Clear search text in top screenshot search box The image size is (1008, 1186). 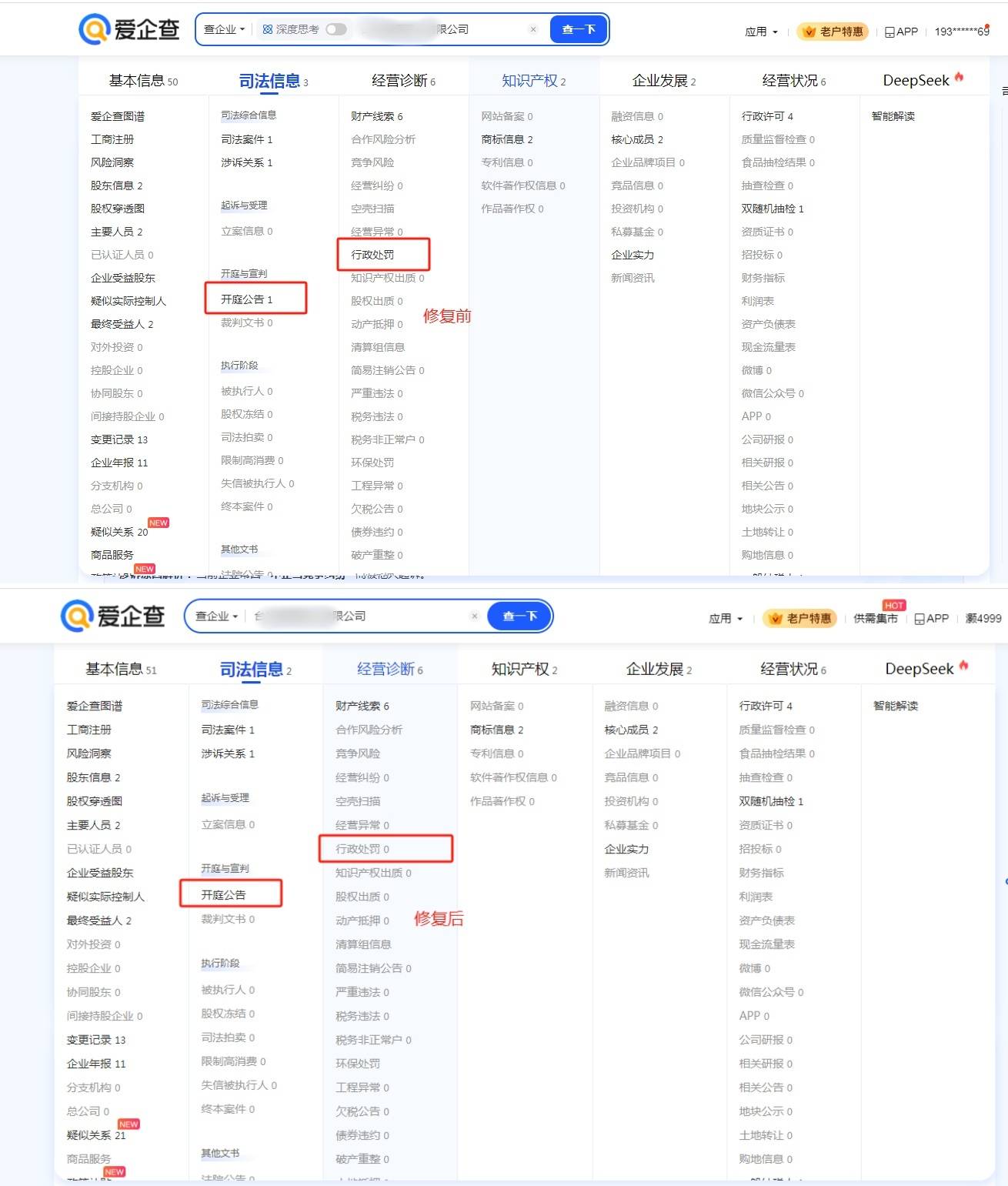click(x=533, y=29)
